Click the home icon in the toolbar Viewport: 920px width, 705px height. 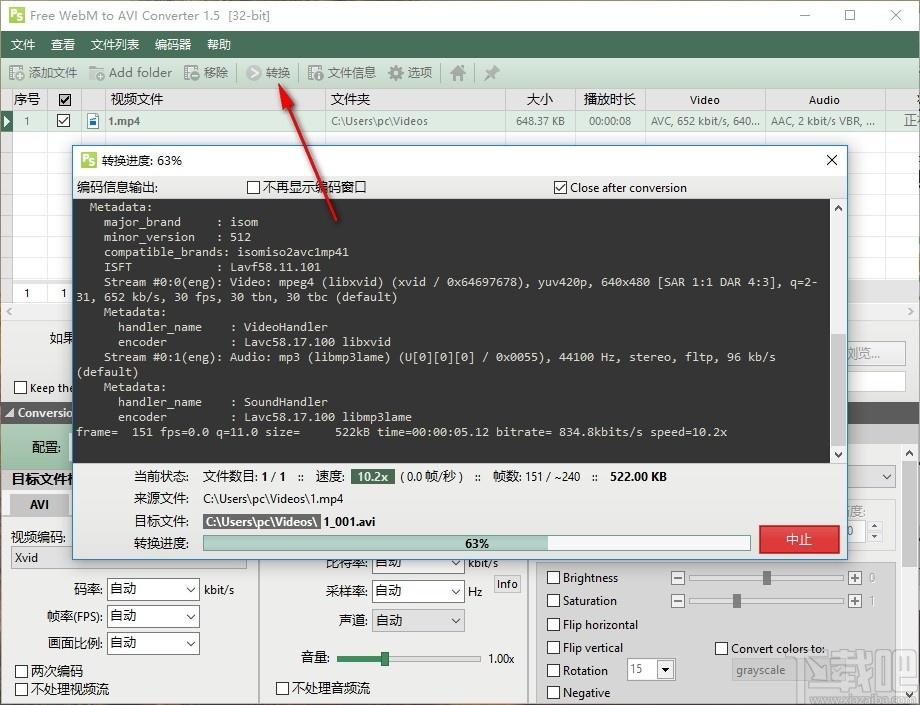(458, 73)
